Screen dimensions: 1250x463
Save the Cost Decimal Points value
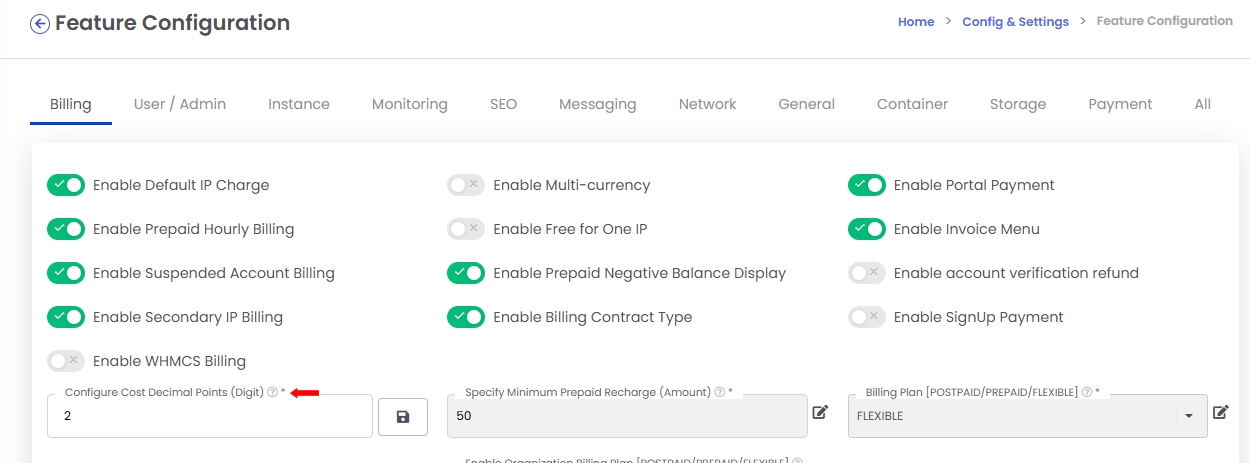(x=403, y=416)
